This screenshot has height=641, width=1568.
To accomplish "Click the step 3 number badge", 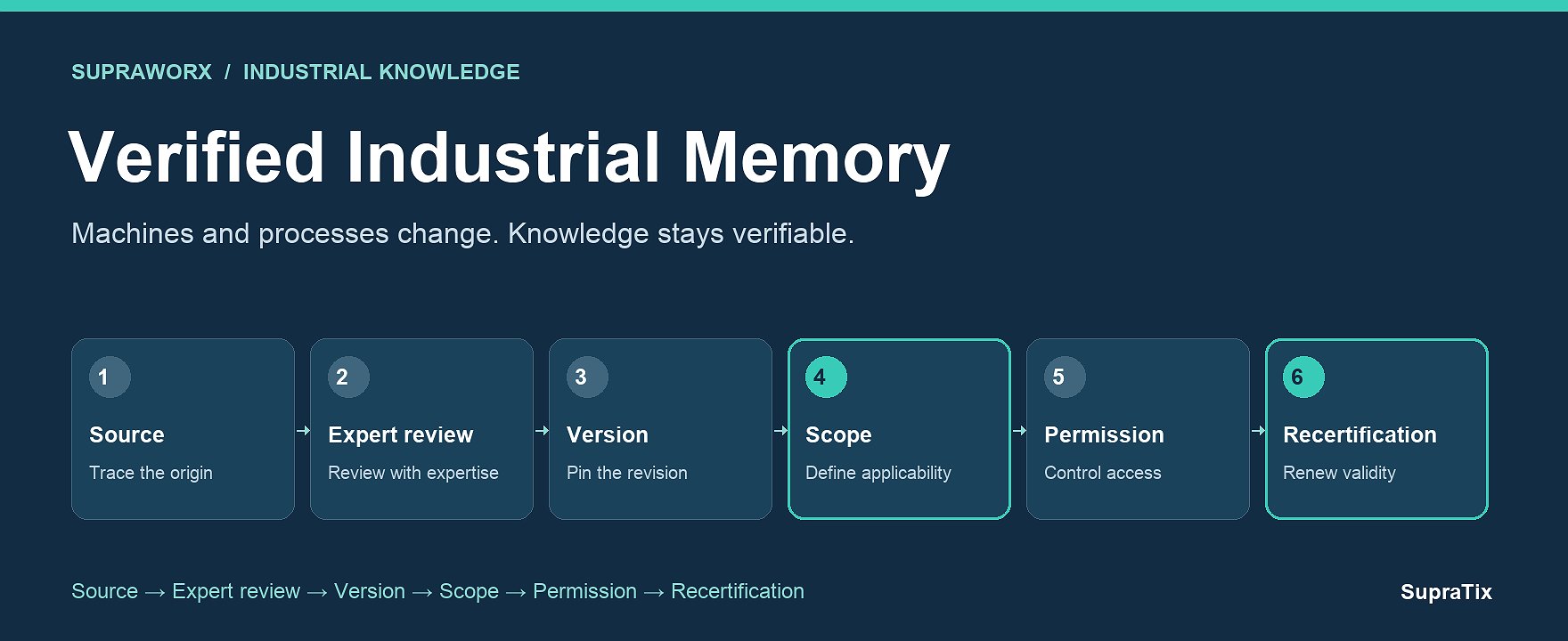I will (x=587, y=377).
